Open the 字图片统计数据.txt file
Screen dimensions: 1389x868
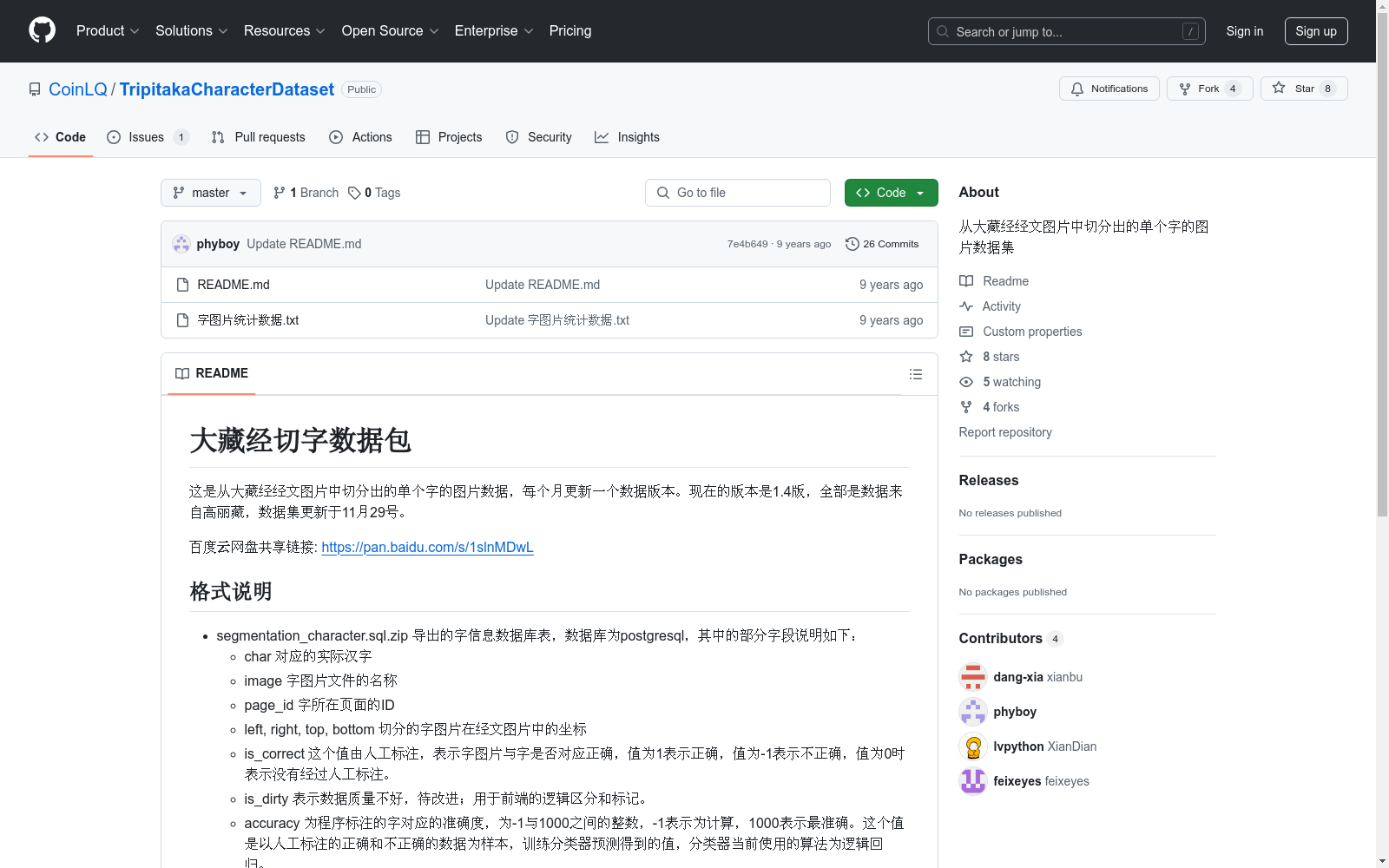(248, 320)
